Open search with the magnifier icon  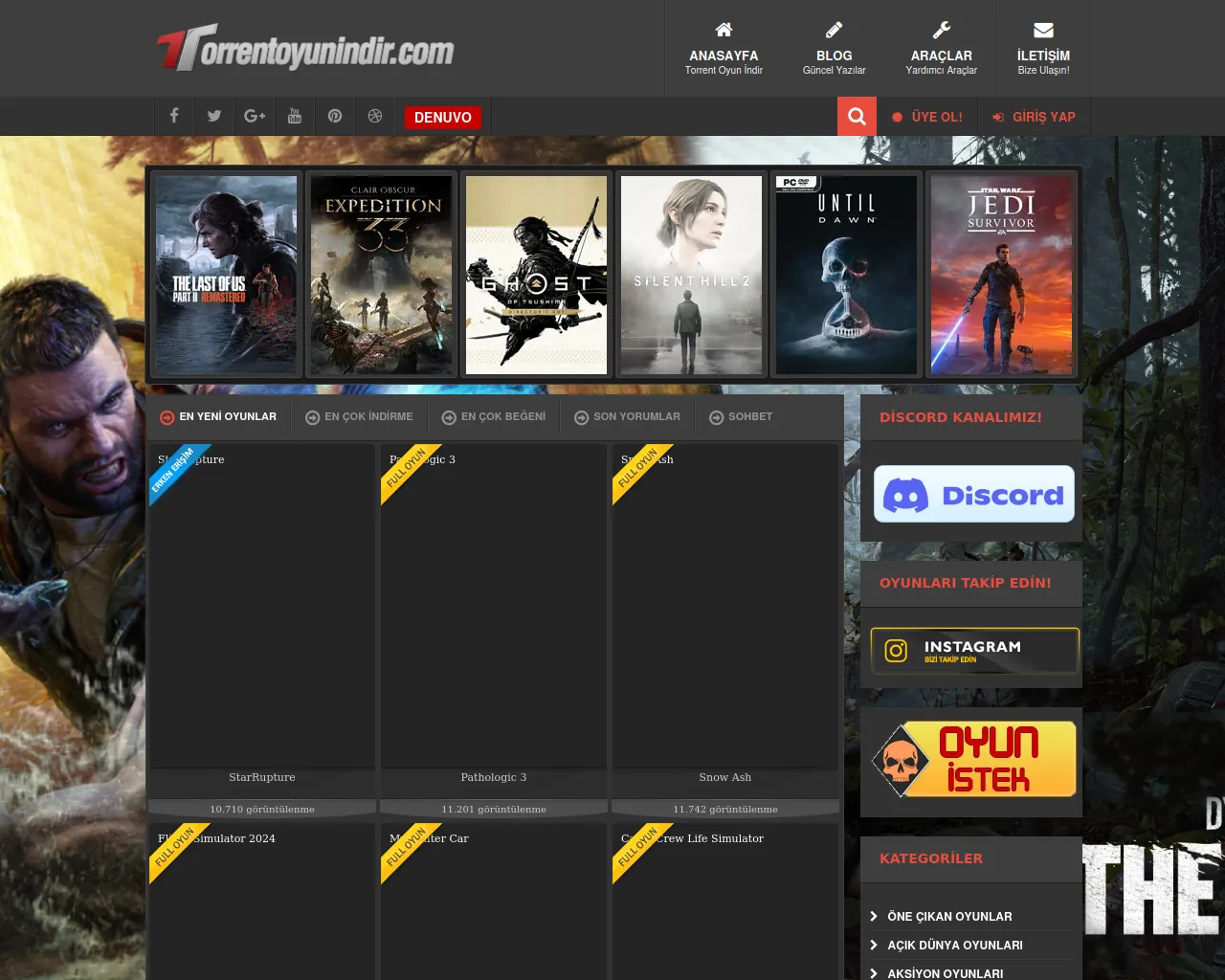pos(857,116)
